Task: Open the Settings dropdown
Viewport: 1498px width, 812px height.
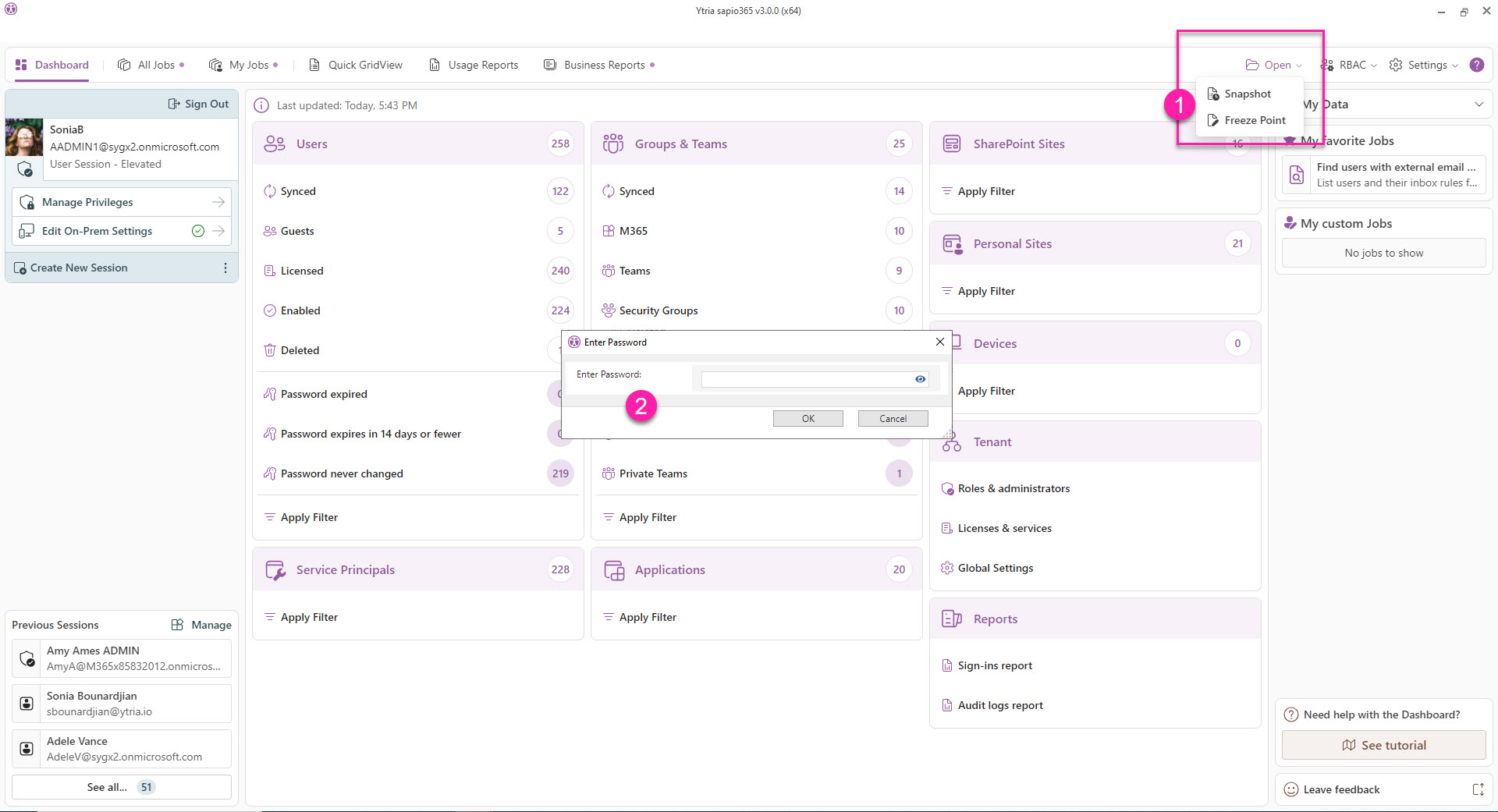Action: pyautogui.click(x=1427, y=65)
